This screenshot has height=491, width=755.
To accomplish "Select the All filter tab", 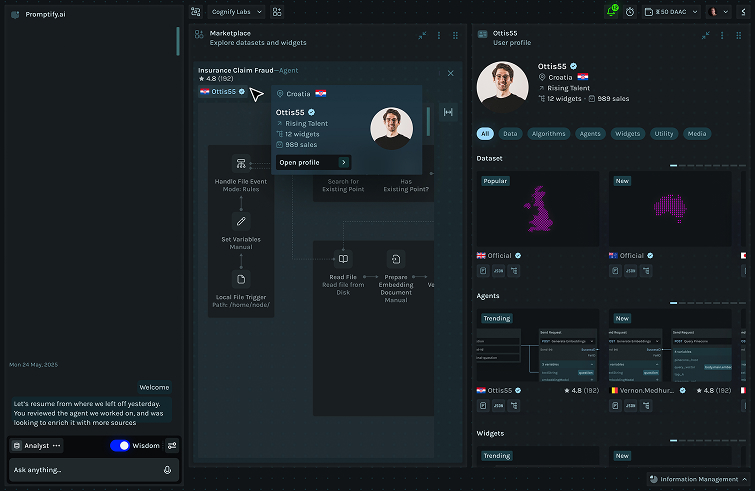I will click(485, 134).
